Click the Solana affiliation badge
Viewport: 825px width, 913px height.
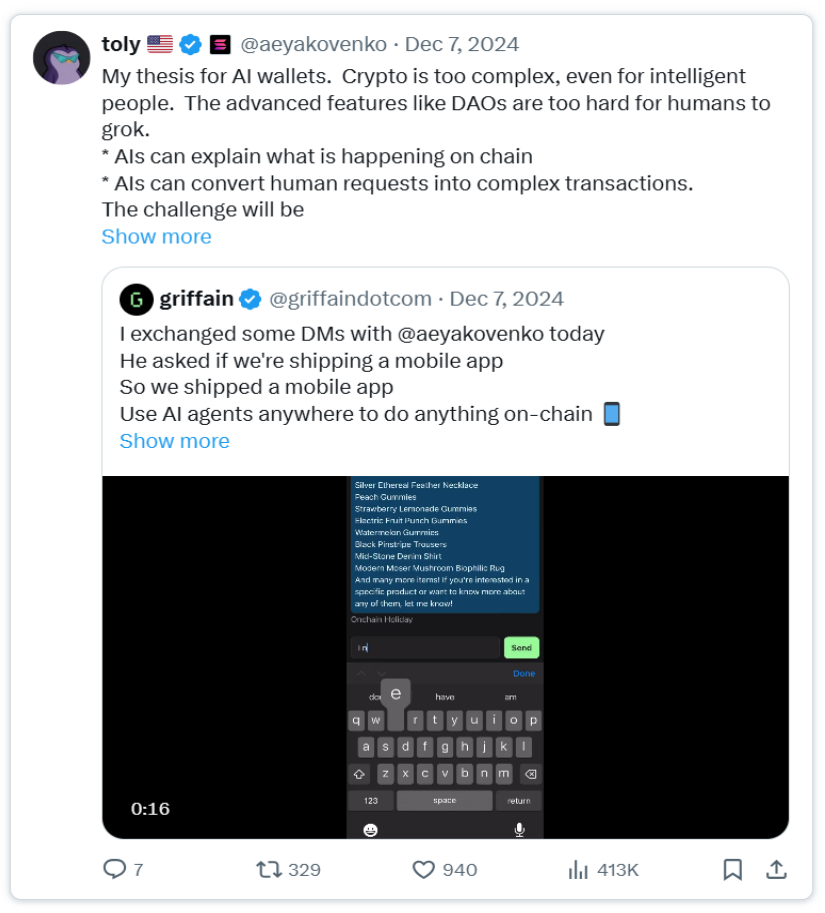coord(220,44)
